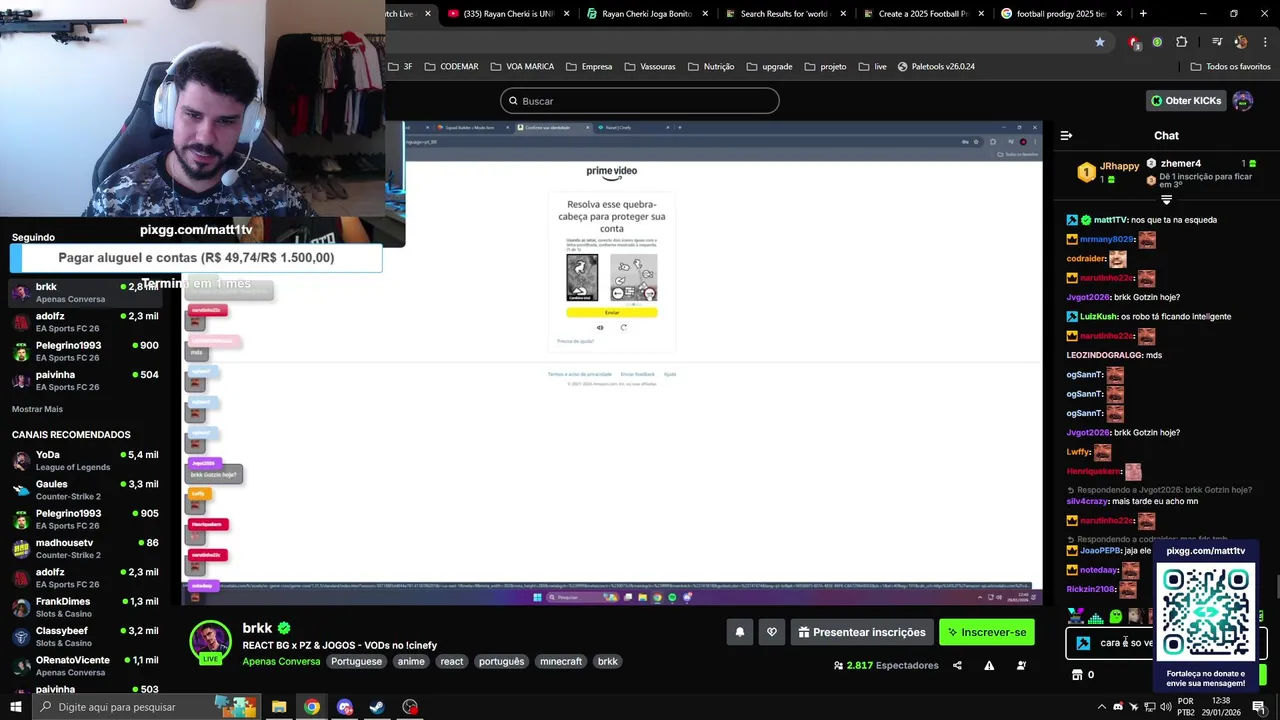Click the broken heart unfollow icon
1280x720 pixels.
772,632
